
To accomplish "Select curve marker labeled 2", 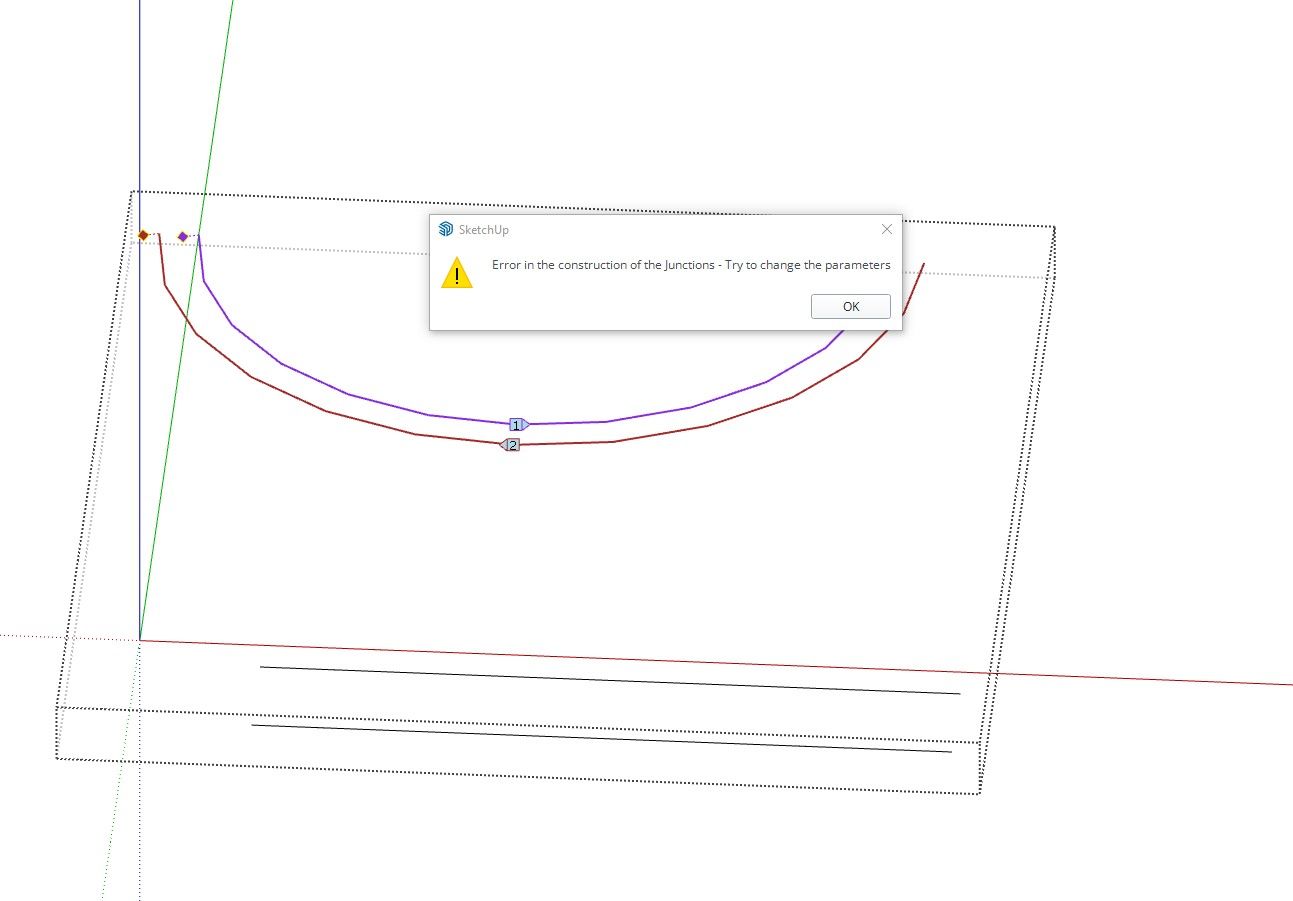I will tap(511, 445).
